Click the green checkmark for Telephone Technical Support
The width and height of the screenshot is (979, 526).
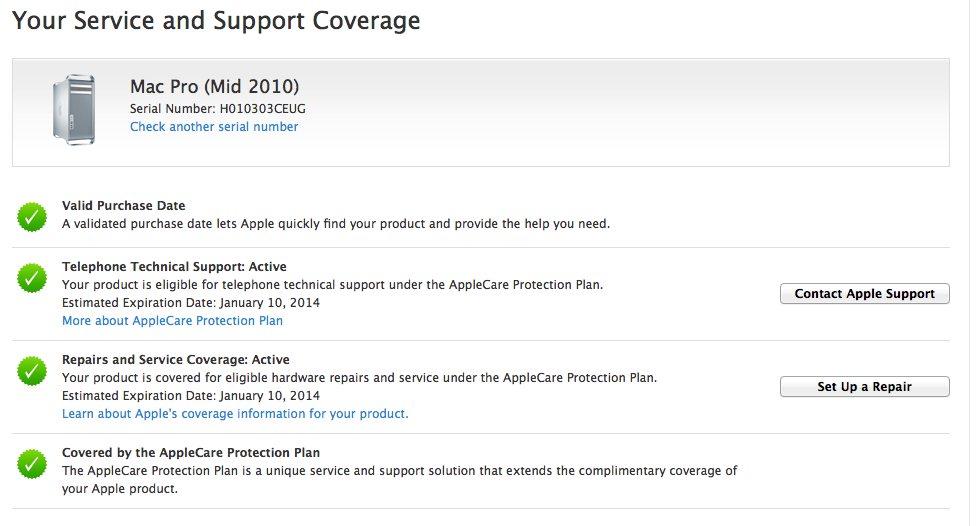click(32, 278)
